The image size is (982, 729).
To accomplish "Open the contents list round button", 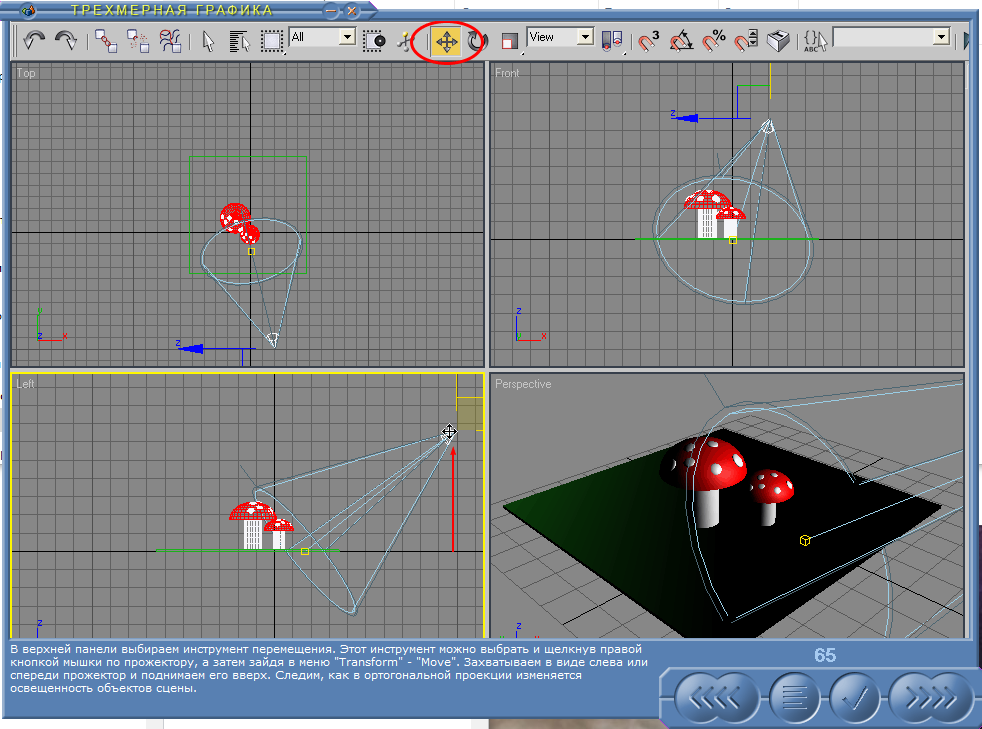I will click(794, 697).
